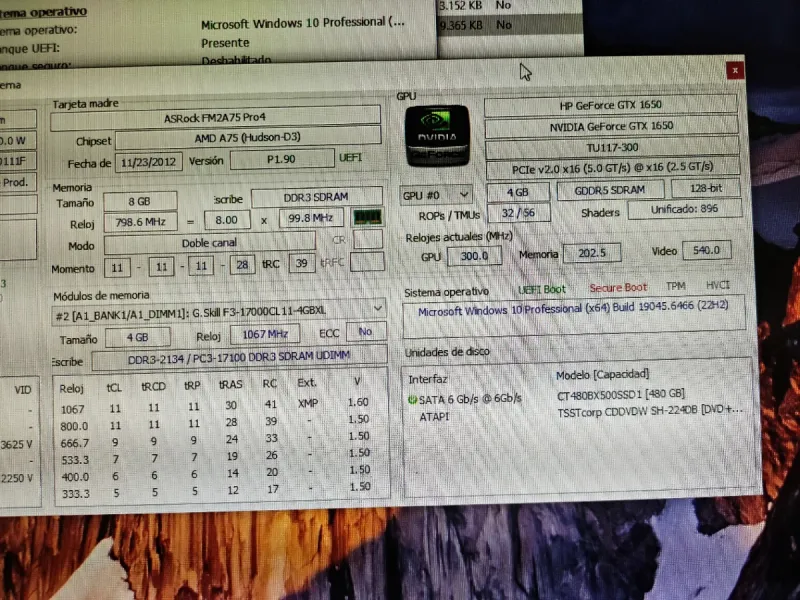Click the UEFI label next to version
Image resolution: width=800 pixels, height=600 pixels.
pos(351,158)
